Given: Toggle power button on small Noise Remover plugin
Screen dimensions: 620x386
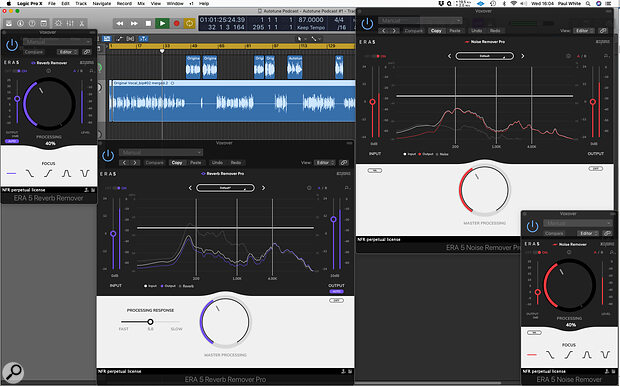Looking at the screenshot, I should click(x=533, y=226).
